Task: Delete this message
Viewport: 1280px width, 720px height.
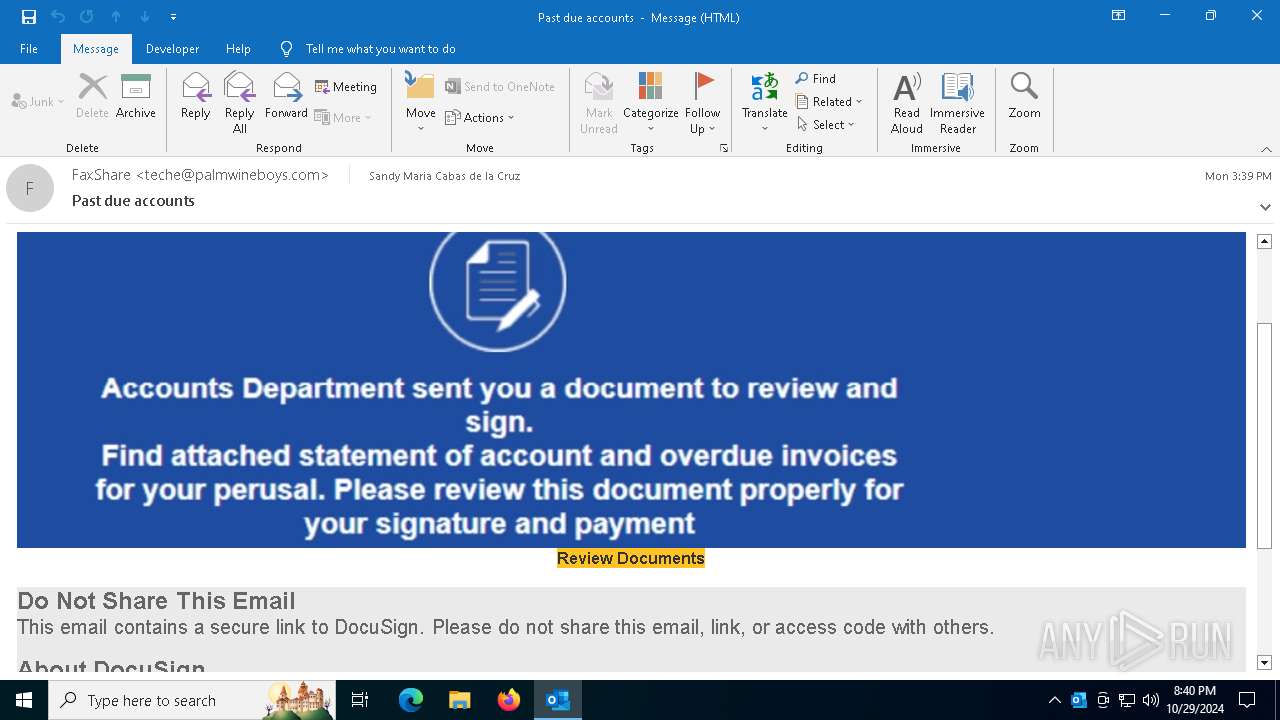Action: tap(92, 96)
